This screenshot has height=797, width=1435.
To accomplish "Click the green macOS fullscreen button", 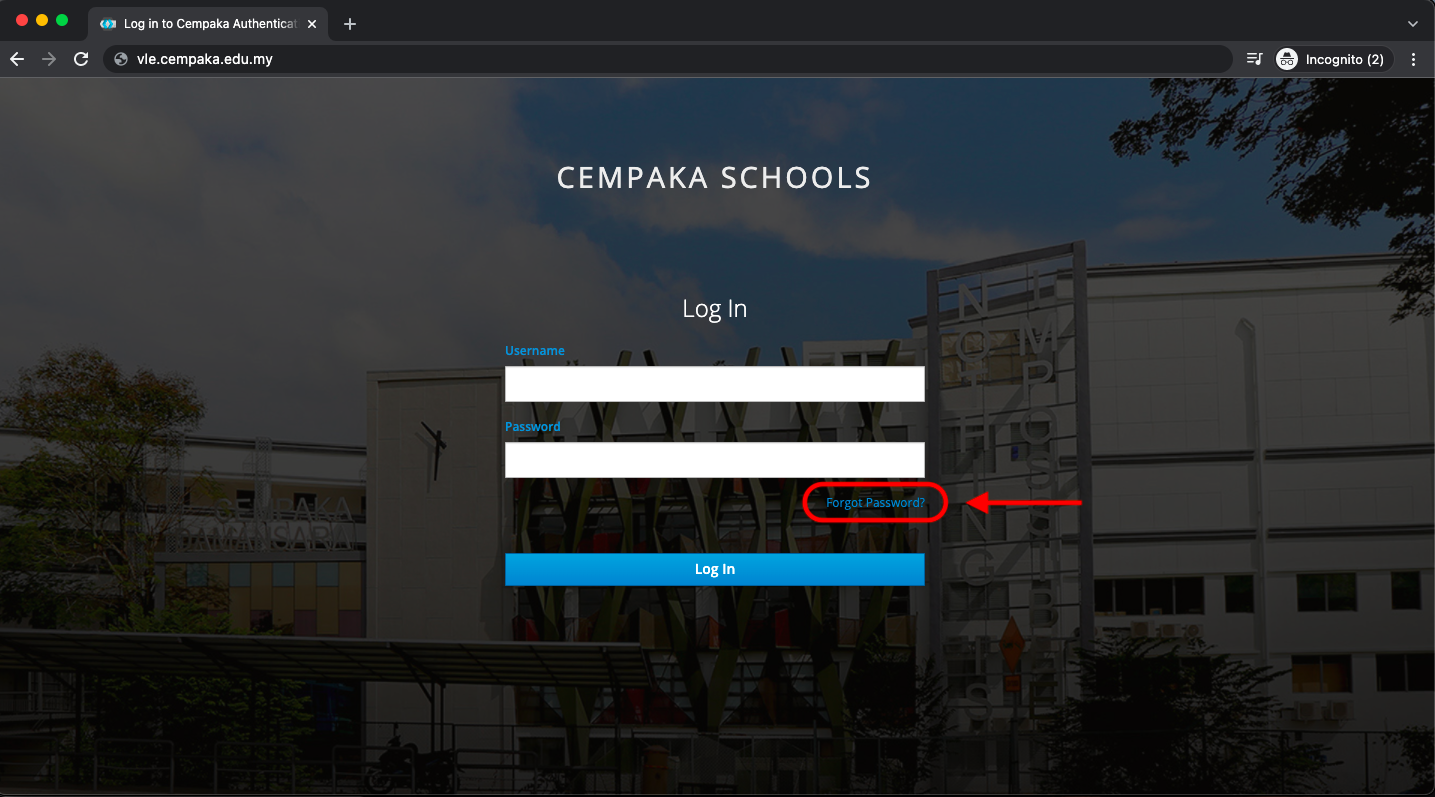I will [62, 20].
